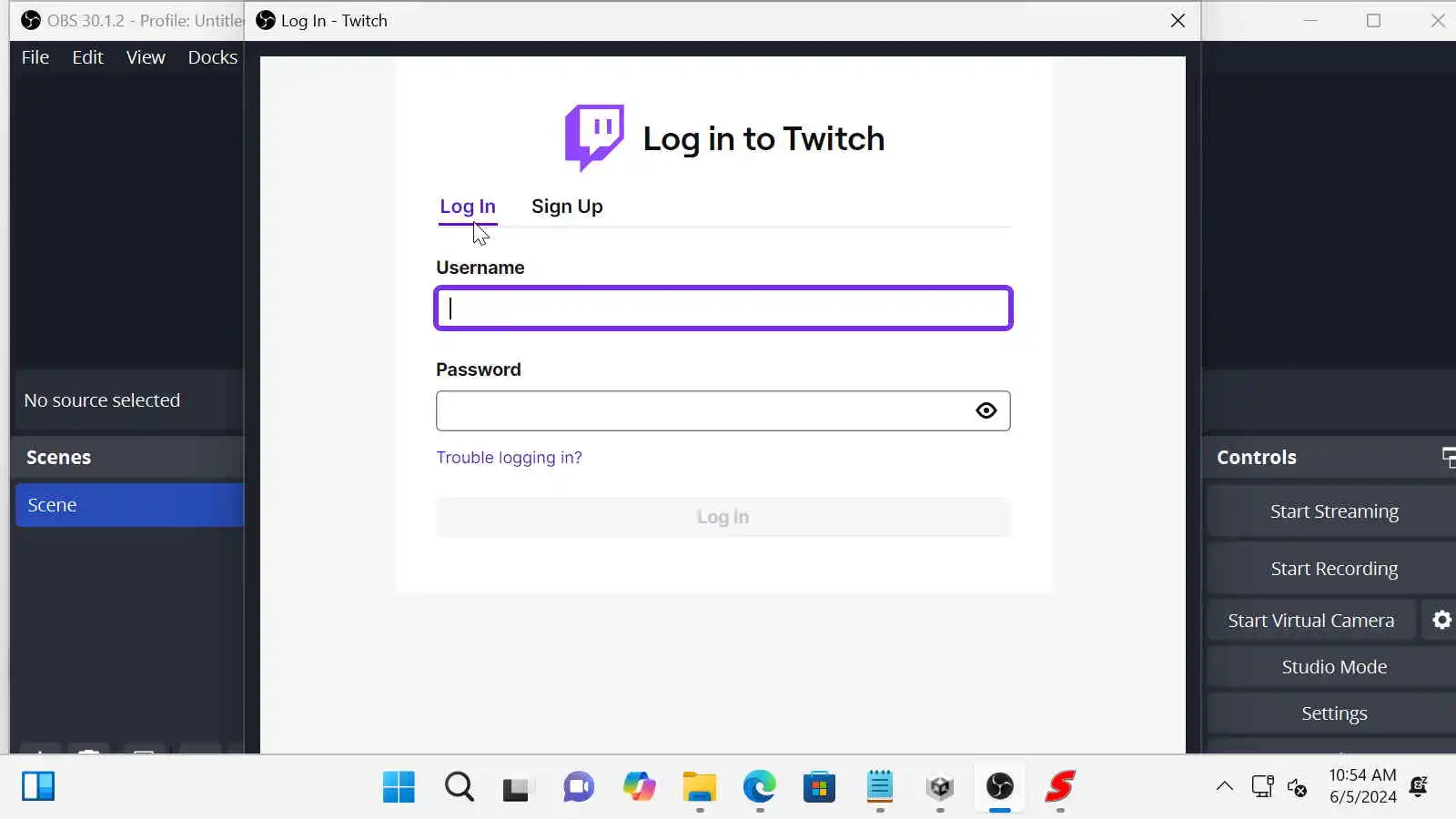This screenshot has width=1456, height=819.
Task: Open Copilot icon in taskbar
Action: click(x=640, y=787)
